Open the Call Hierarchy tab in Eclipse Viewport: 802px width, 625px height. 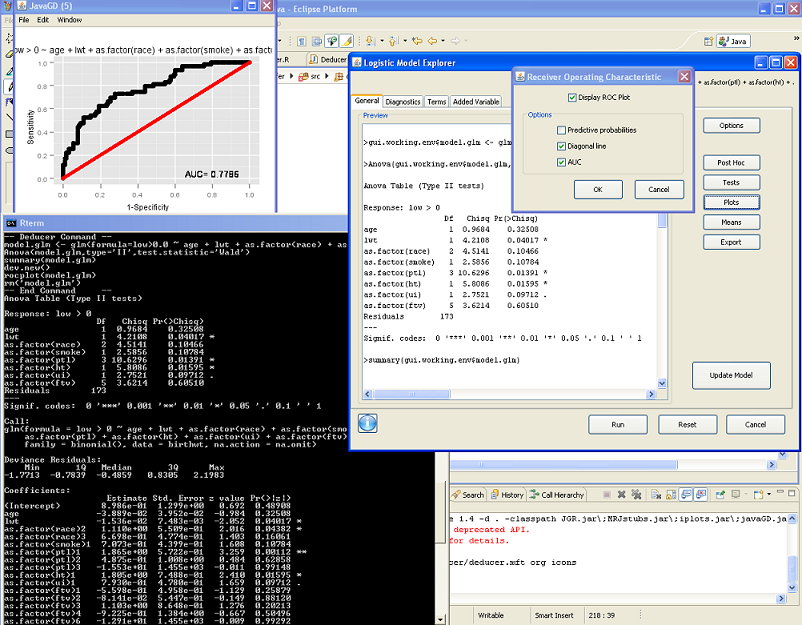556,495
